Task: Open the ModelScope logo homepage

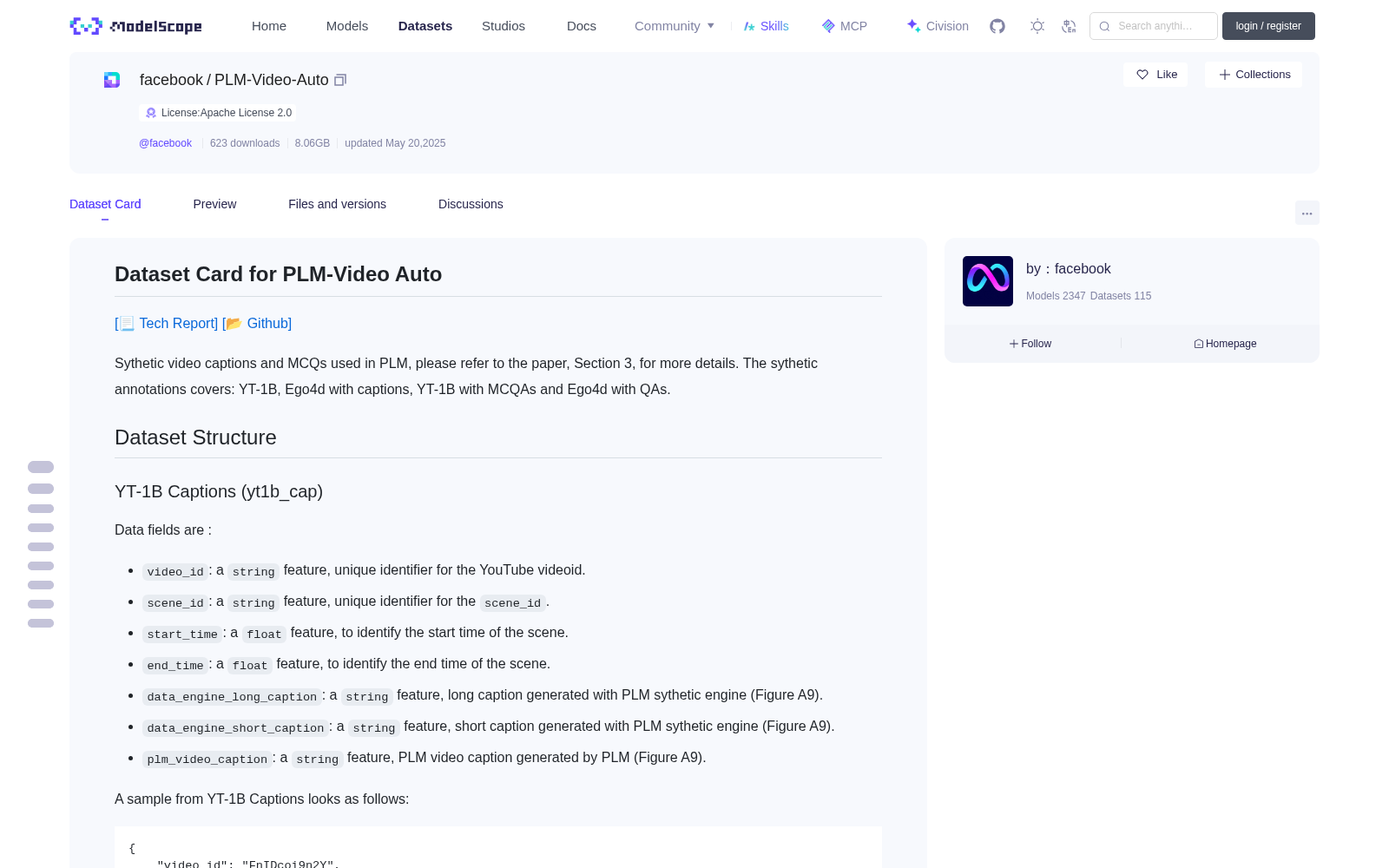Action: (x=136, y=26)
